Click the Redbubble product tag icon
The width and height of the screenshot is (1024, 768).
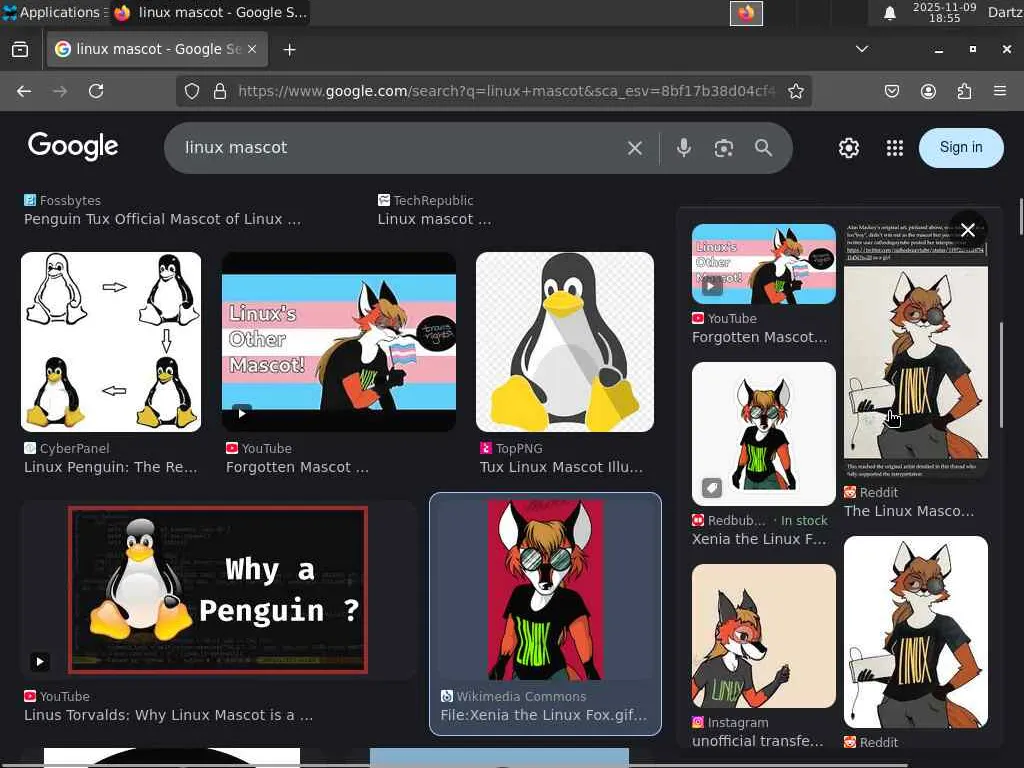point(712,487)
